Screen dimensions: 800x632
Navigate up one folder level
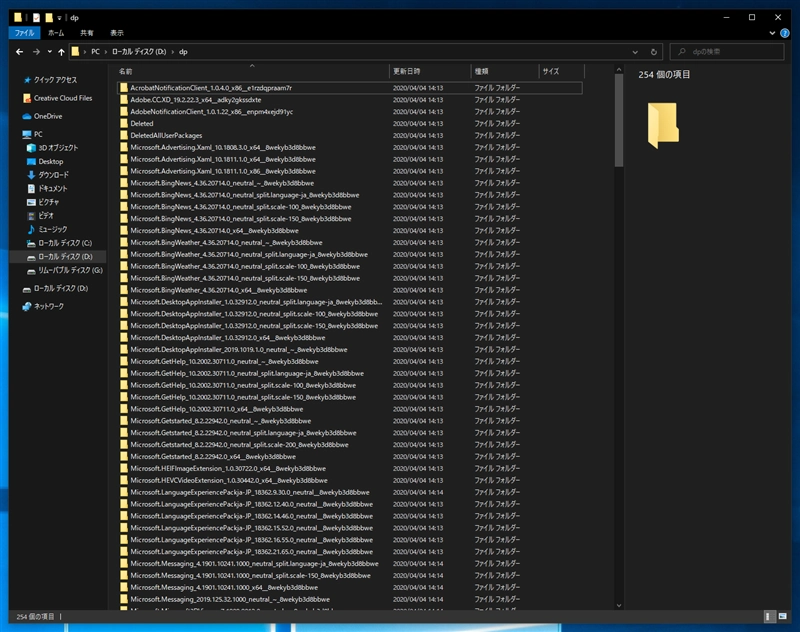pyautogui.click(x=61, y=52)
